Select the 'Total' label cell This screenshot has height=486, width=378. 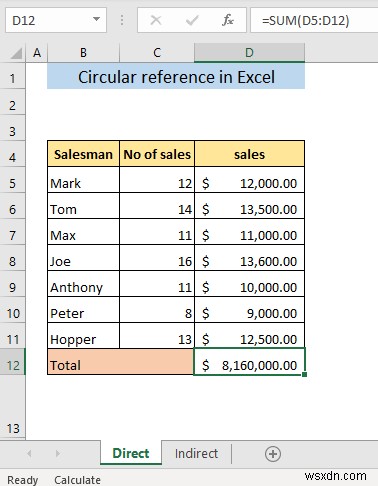120,362
